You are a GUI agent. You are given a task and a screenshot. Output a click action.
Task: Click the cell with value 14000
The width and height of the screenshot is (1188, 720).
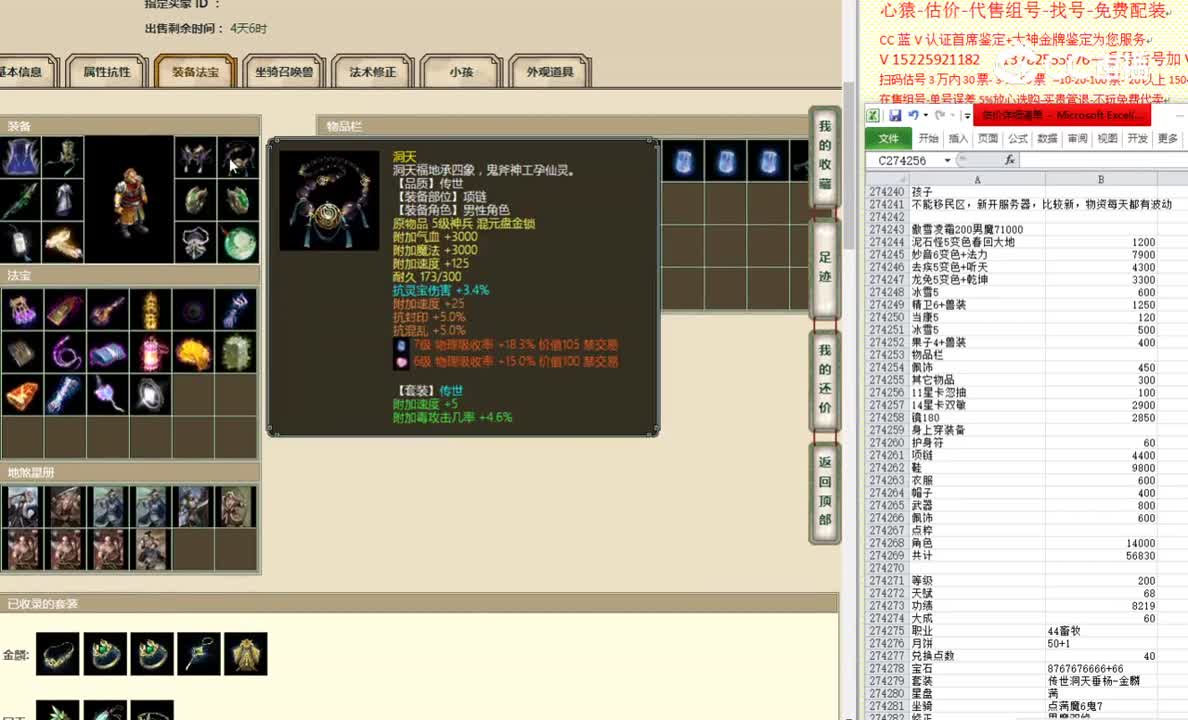point(1102,543)
